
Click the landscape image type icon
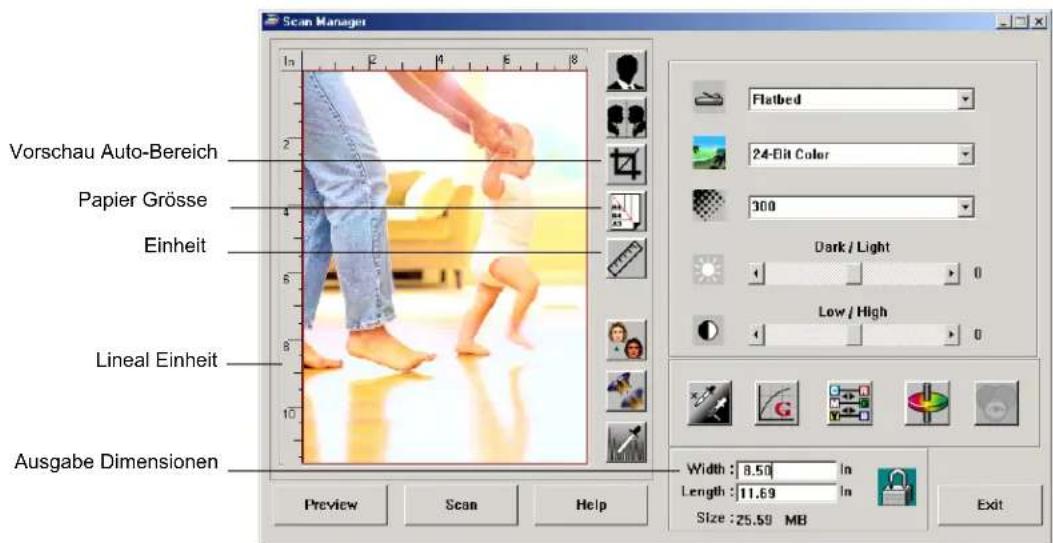[709, 152]
